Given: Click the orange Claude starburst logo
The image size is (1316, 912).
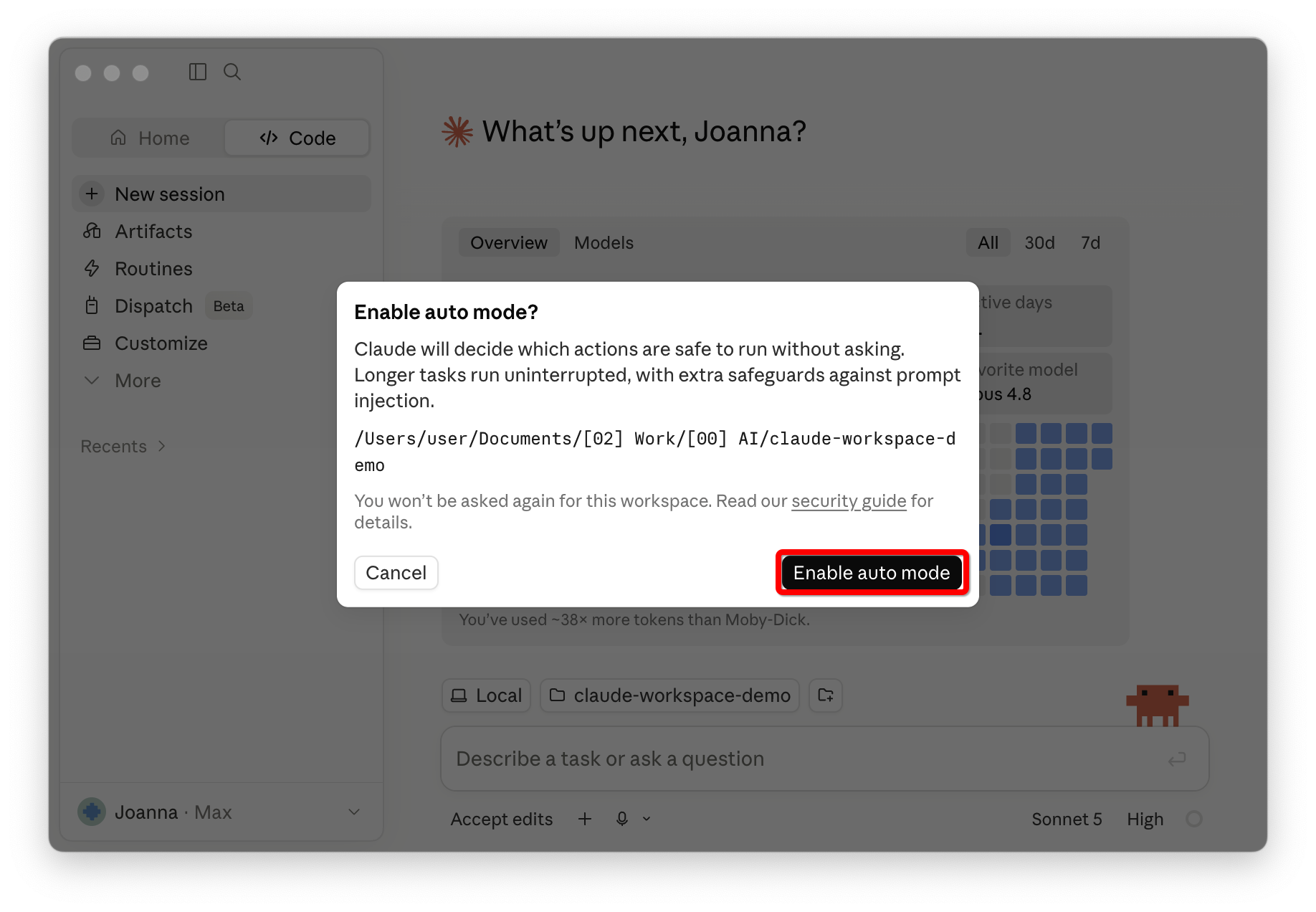Looking at the screenshot, I should point(457,131).
